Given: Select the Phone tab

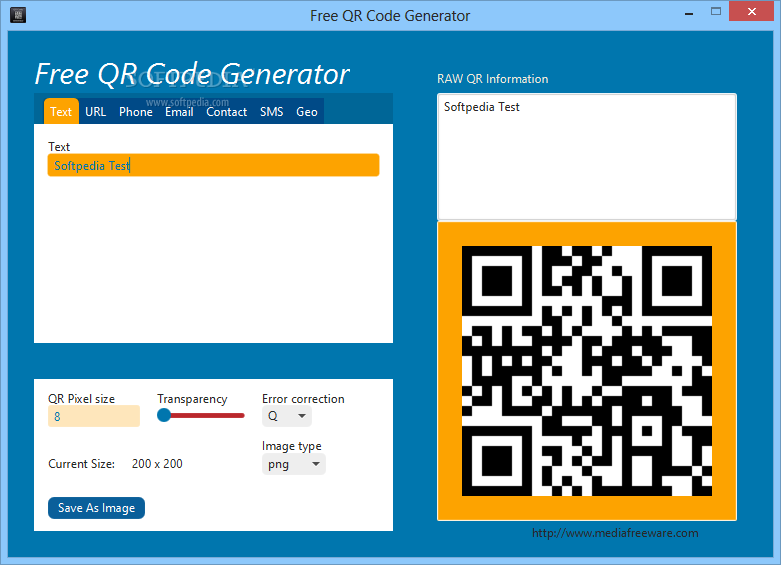Looking at the screenshot, I should click(x=135, y=112).
